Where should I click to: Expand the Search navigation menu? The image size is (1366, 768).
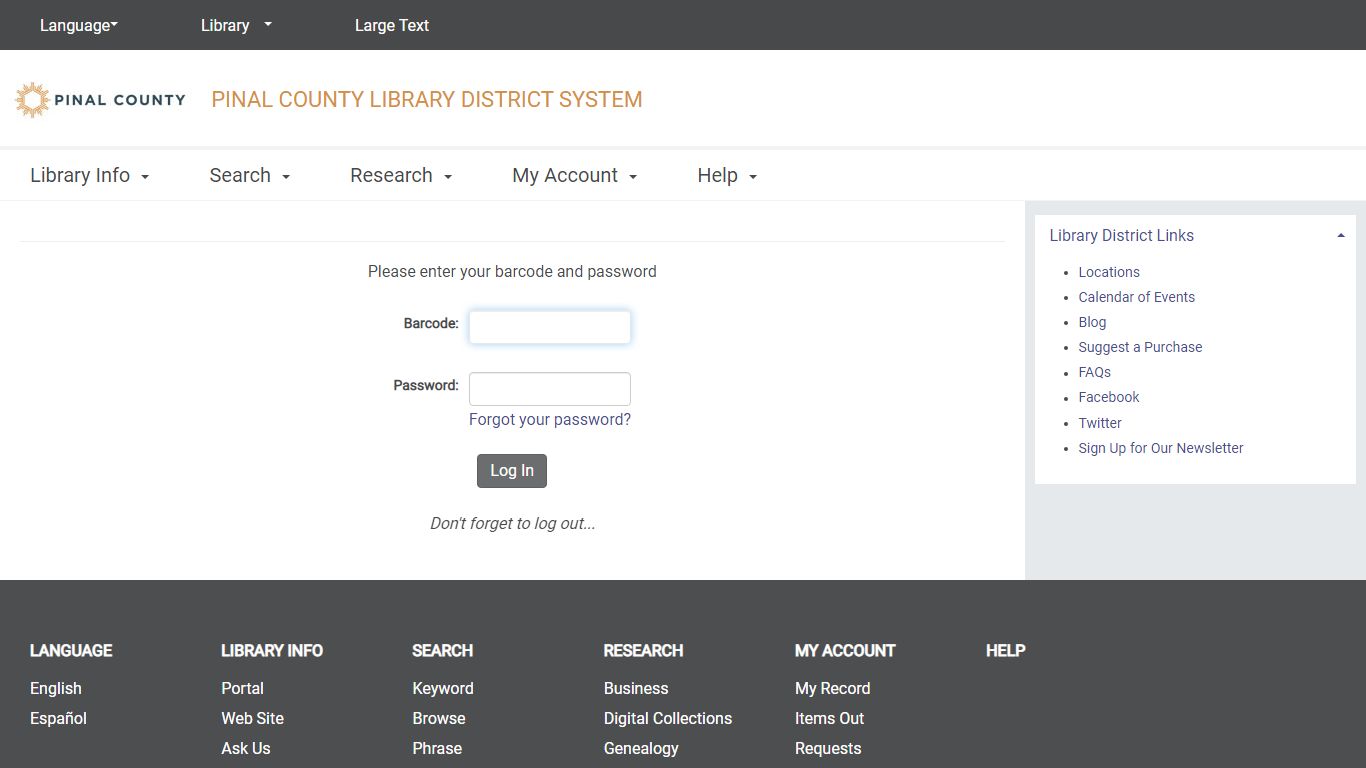pyautogui.click(x=250, y=175)
